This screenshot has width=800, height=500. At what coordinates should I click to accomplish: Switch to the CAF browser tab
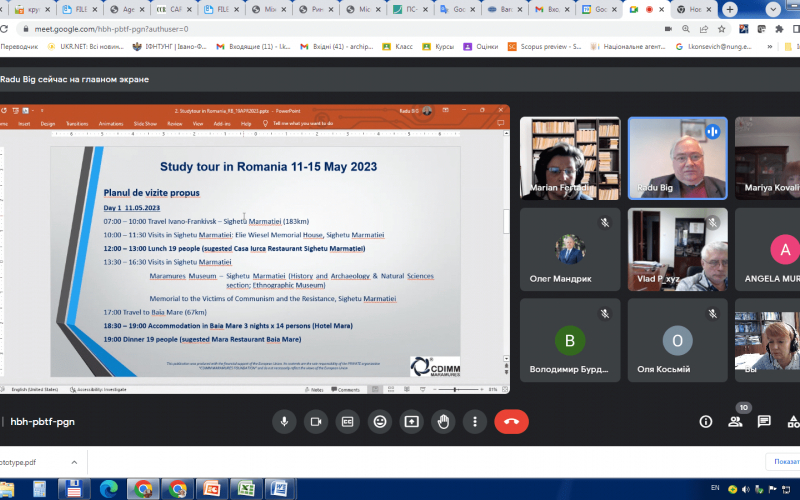click(x=175, y=9)
